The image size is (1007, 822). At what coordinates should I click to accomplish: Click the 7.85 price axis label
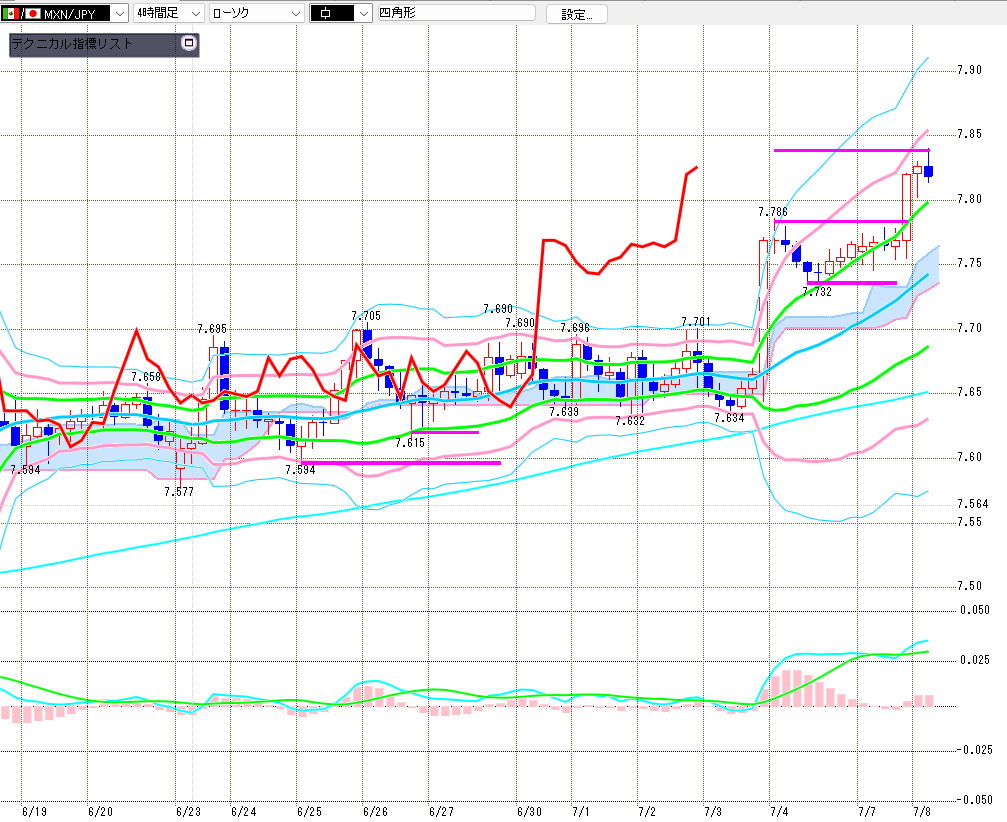click(x=969, y=134)
